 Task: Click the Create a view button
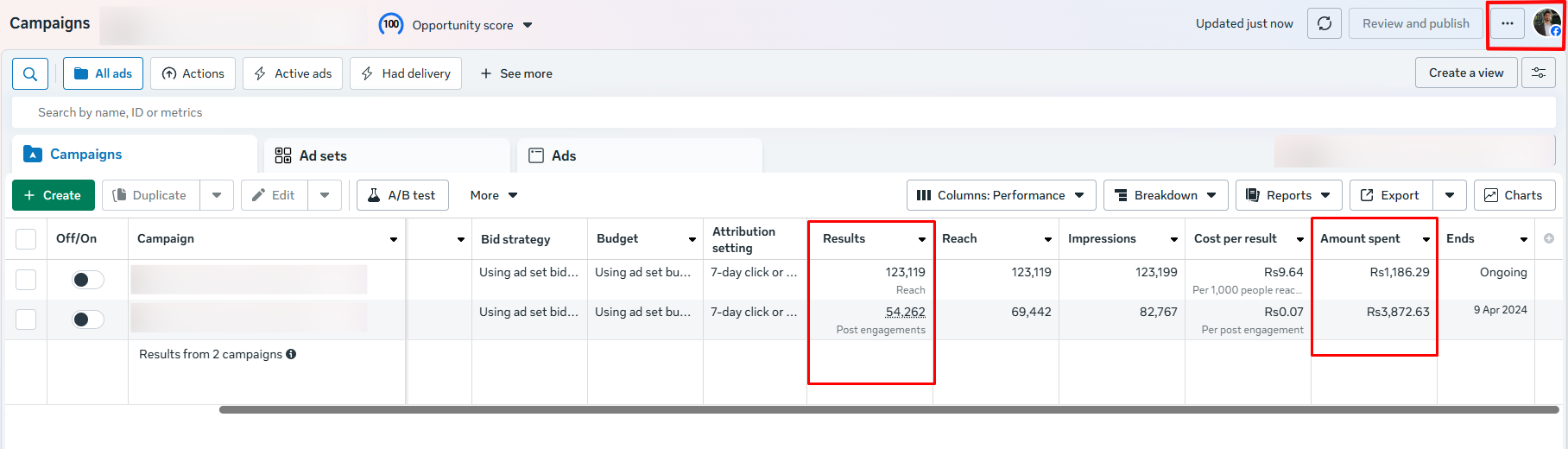(x=1465, y=73)
